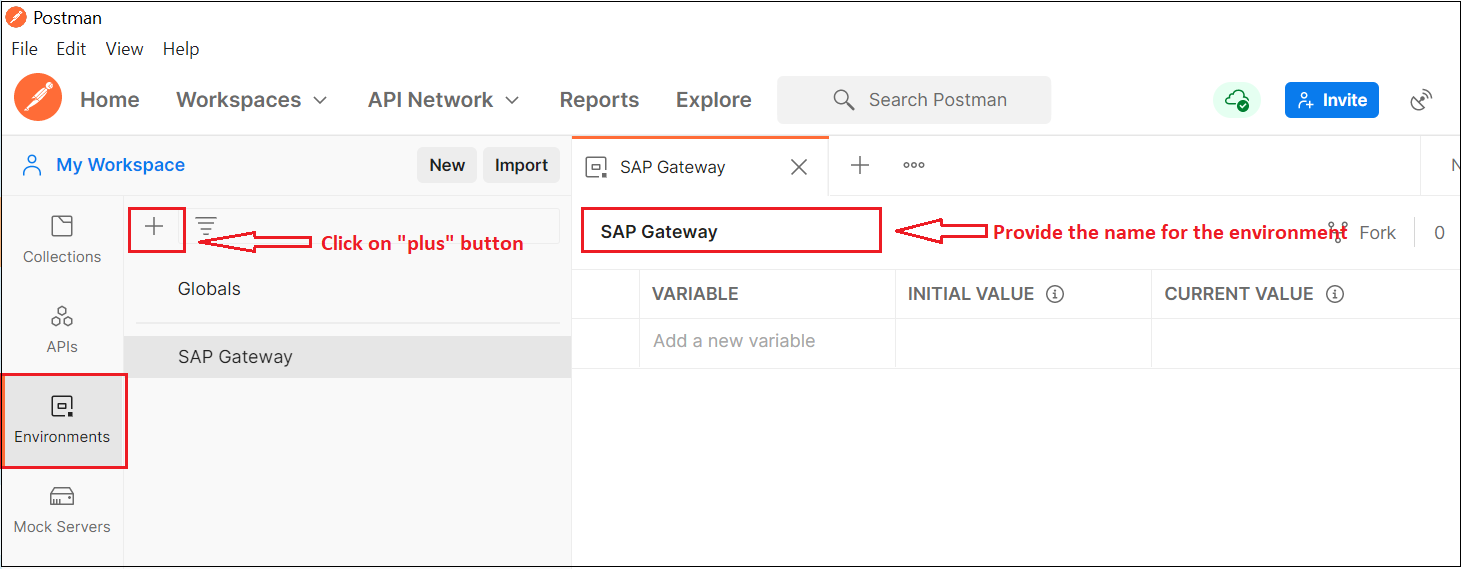Click the Add a new variable field

coord(734,341)
